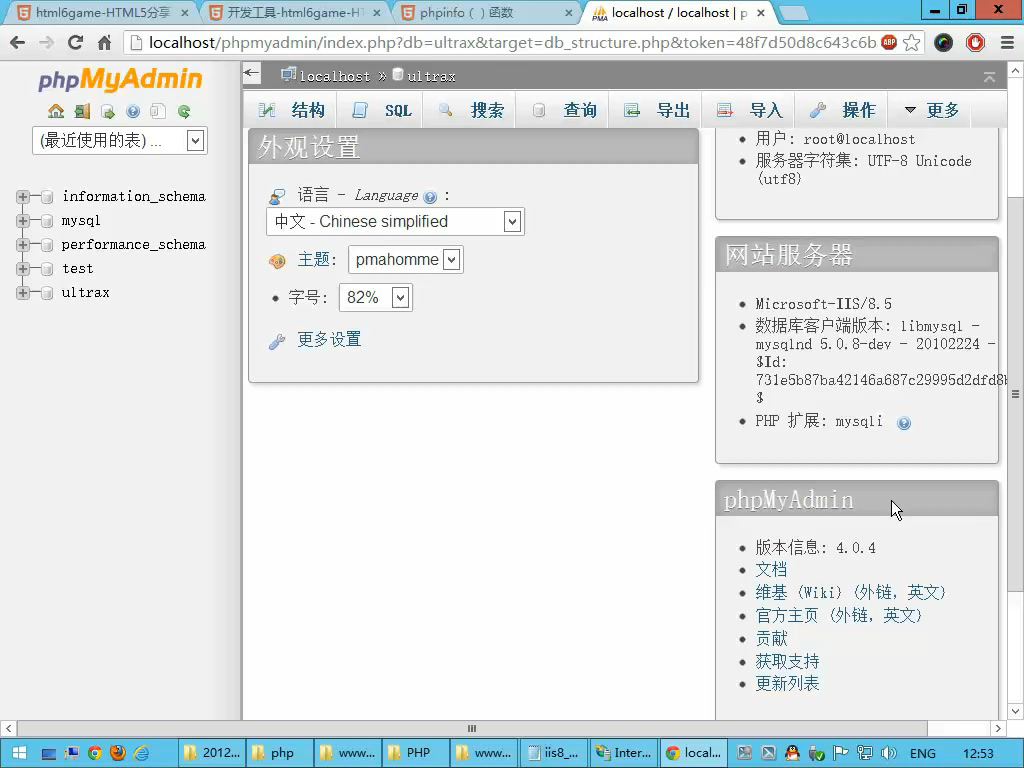Viewport: 1024px width, 768px height.
Task: Open the 文档 (Documentation) link
Action: pos(771,569)
